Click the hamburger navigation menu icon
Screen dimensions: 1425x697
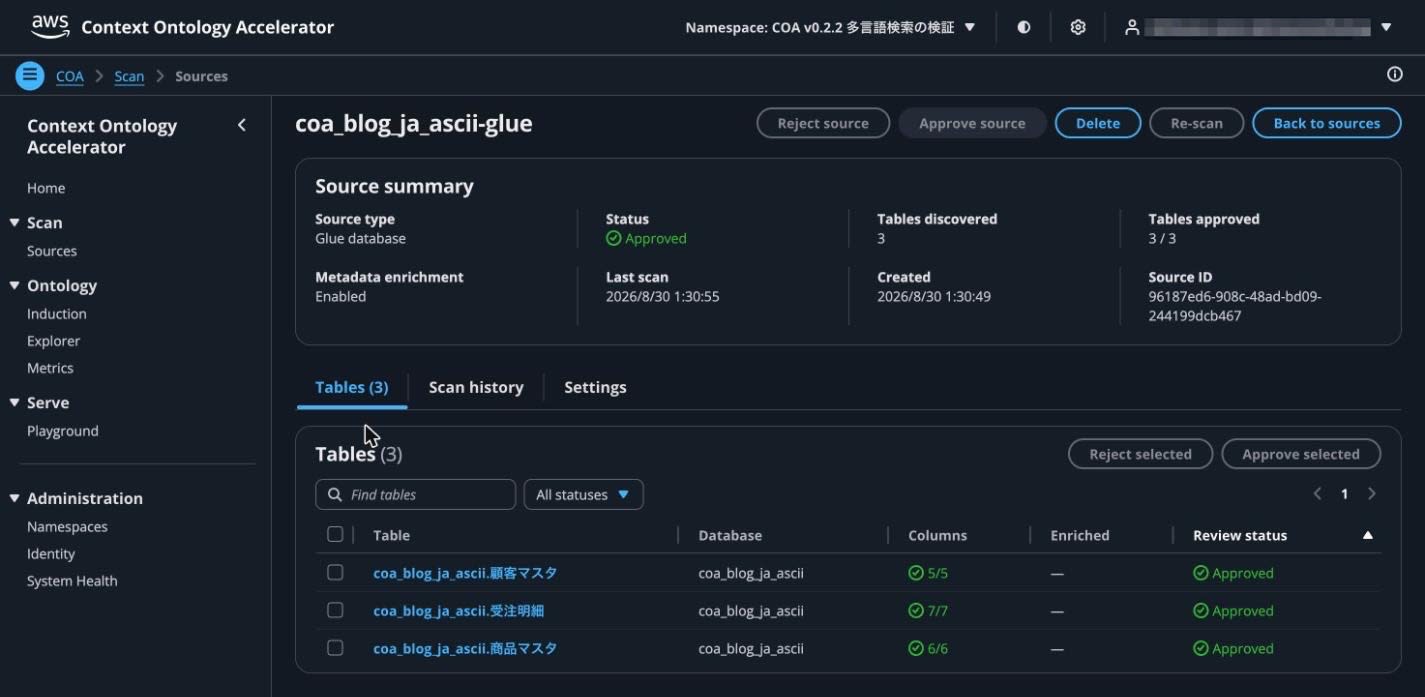coord(30,75)
